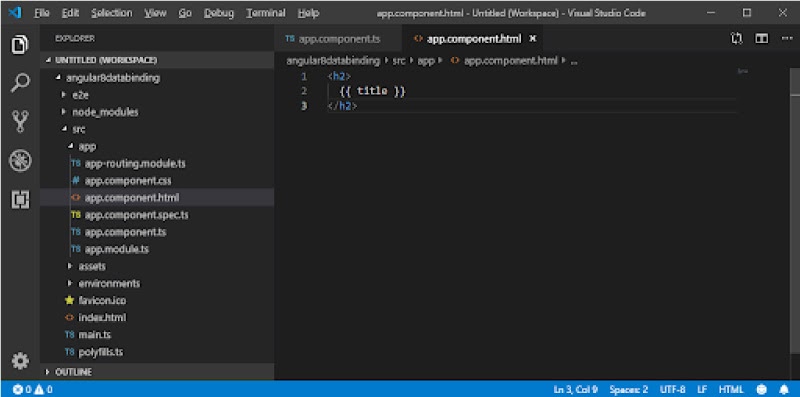Viewport: 800px width, 397px height.
Task: Open the Debug menu
Action: [219, 13]
